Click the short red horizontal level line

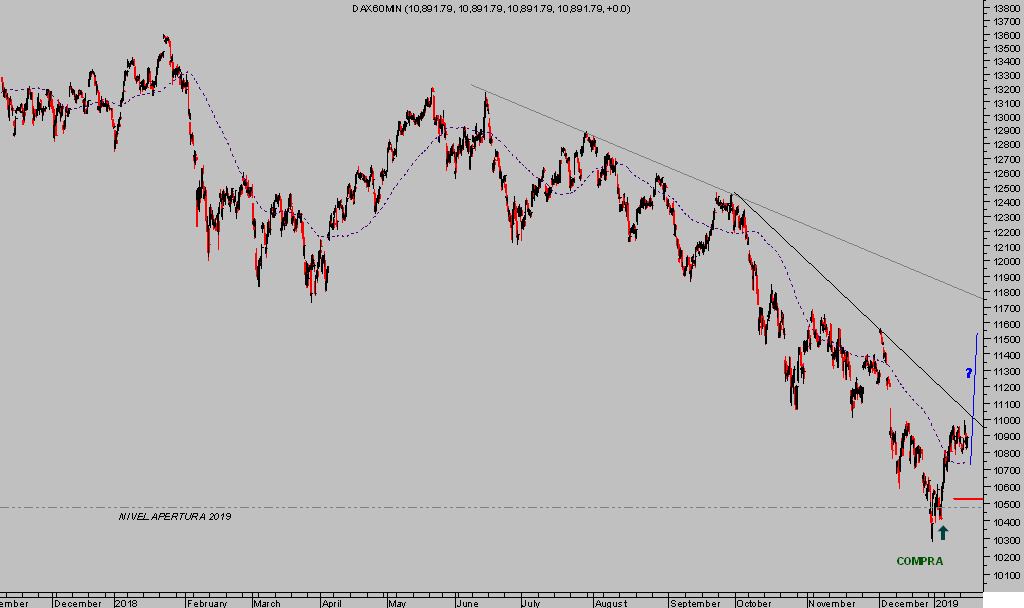pos(968,498)
